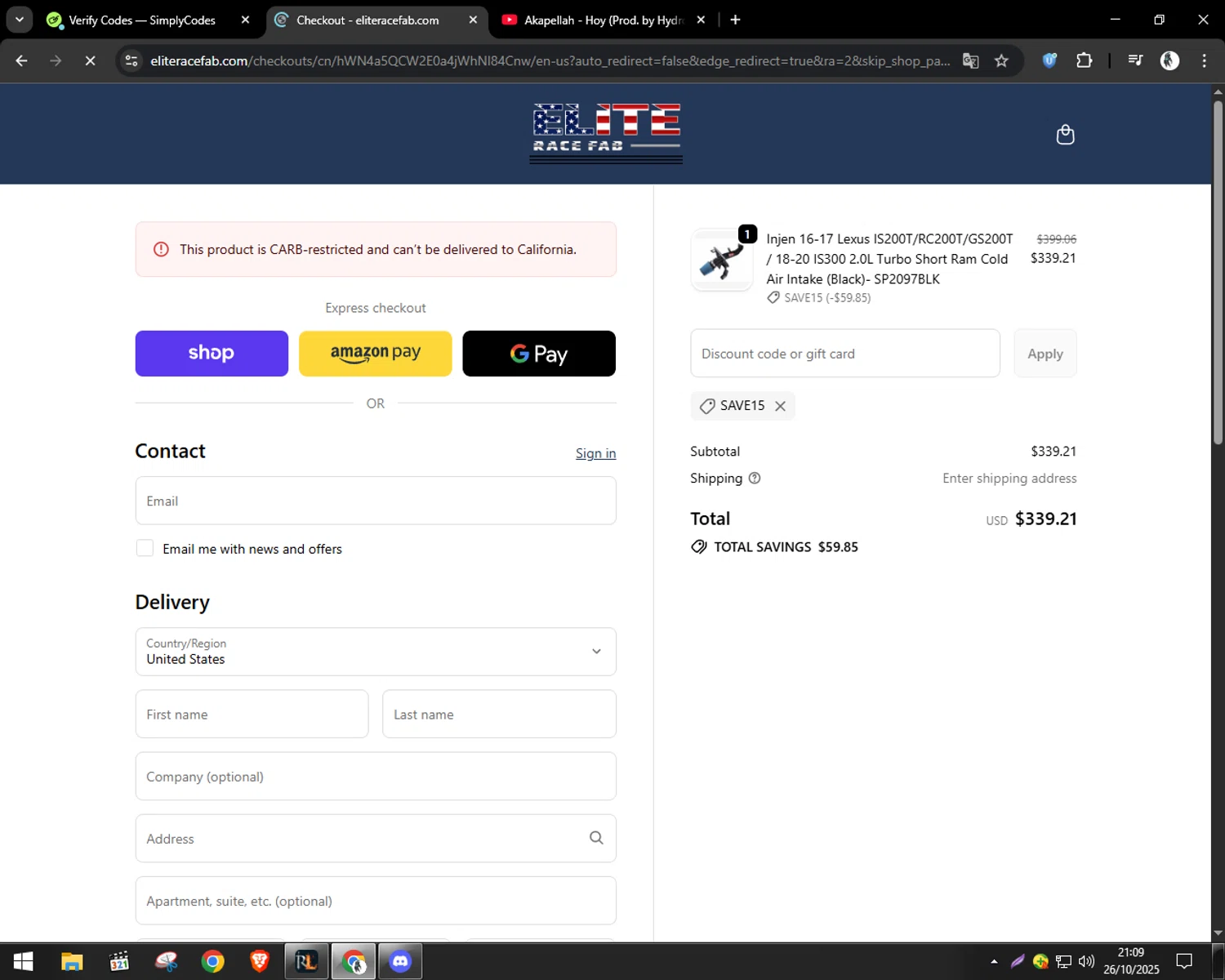The image size is (1225, 980).
Task: Click the Elite Race Fab logo
Action: pos(606,133)
